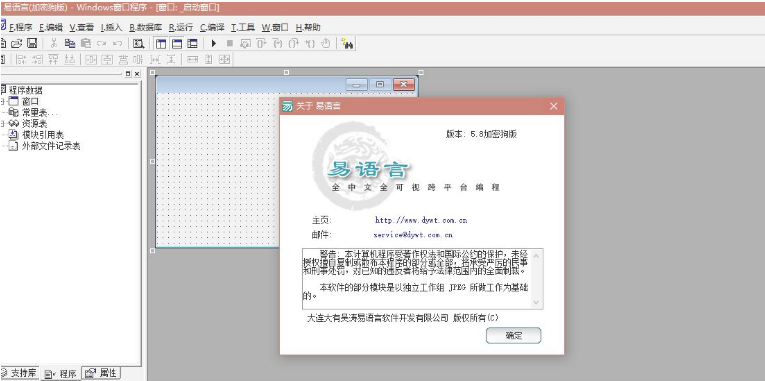Image resolution: width=765 pixels, height=381 pixels.
Task: Save the program using the floppy disk icon
Action: pos(32,43)
